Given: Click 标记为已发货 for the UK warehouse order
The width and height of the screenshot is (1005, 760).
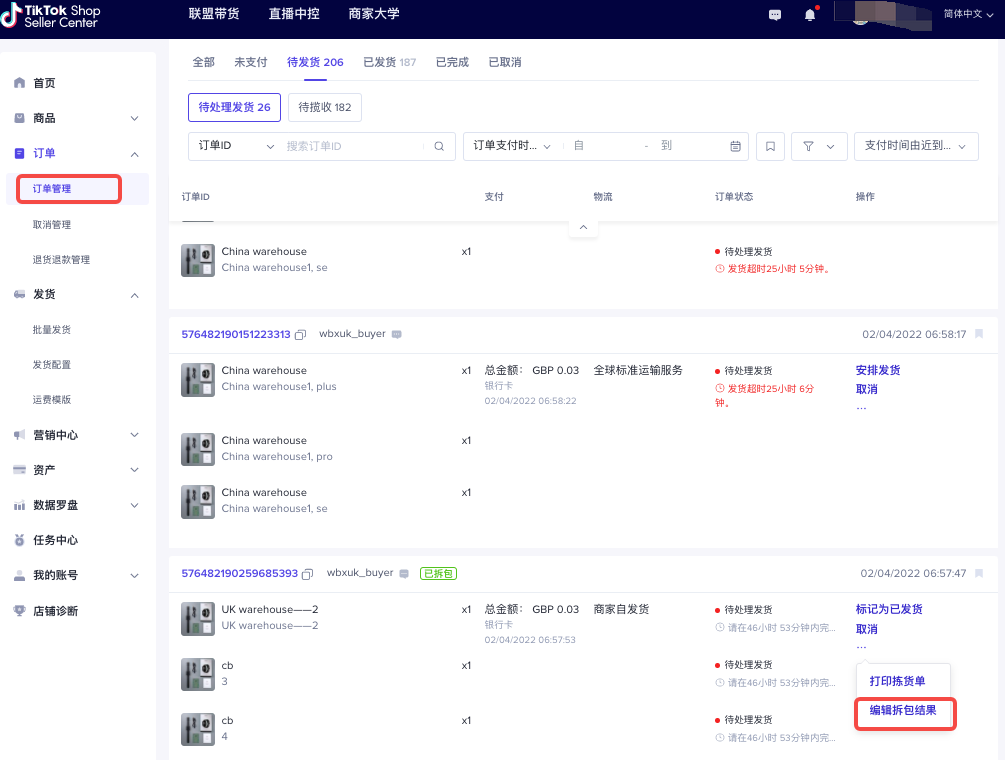Looking at the screenshot, I should pos(889,609).
